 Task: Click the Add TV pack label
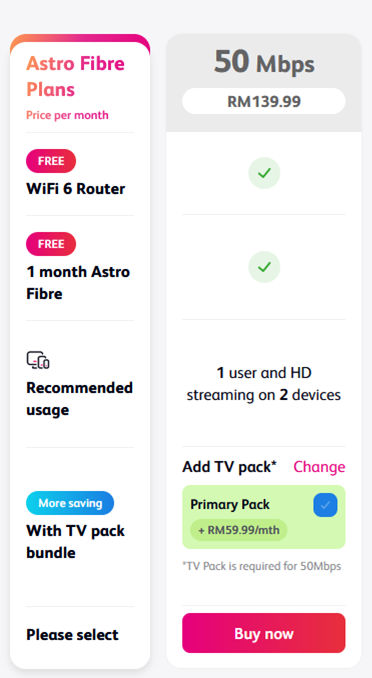tap(229, 467)
